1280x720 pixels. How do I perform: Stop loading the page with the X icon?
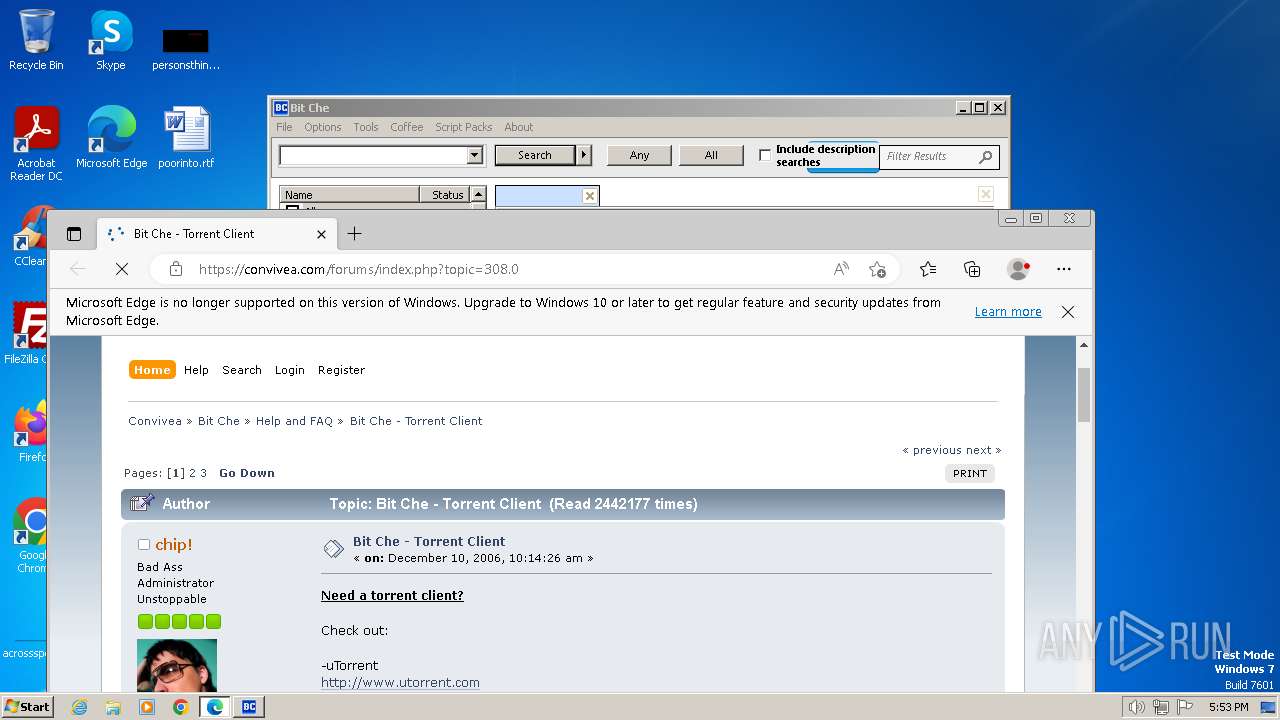[122, 269]
